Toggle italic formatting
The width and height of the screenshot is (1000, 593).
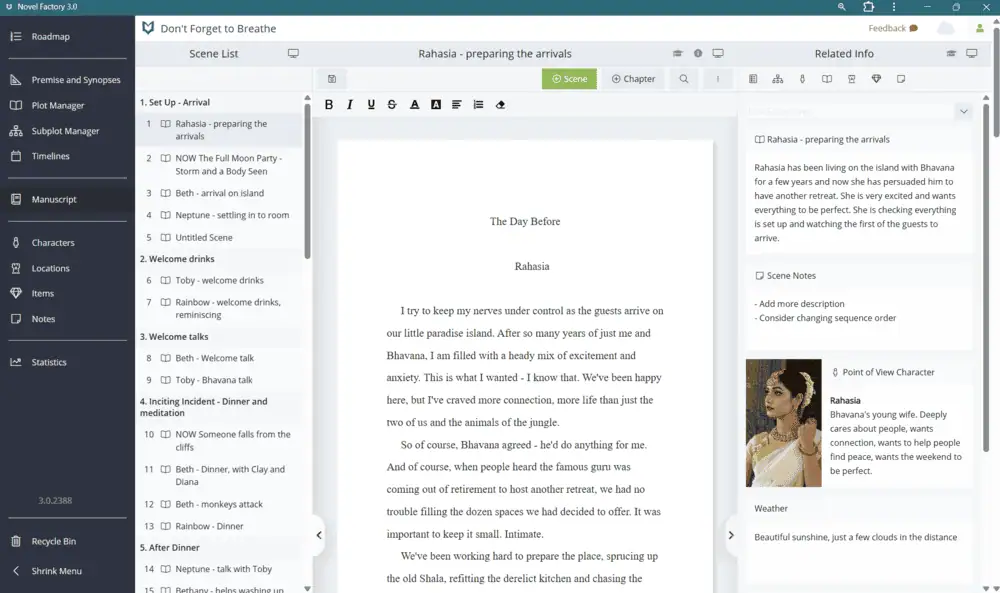point(350,104)
